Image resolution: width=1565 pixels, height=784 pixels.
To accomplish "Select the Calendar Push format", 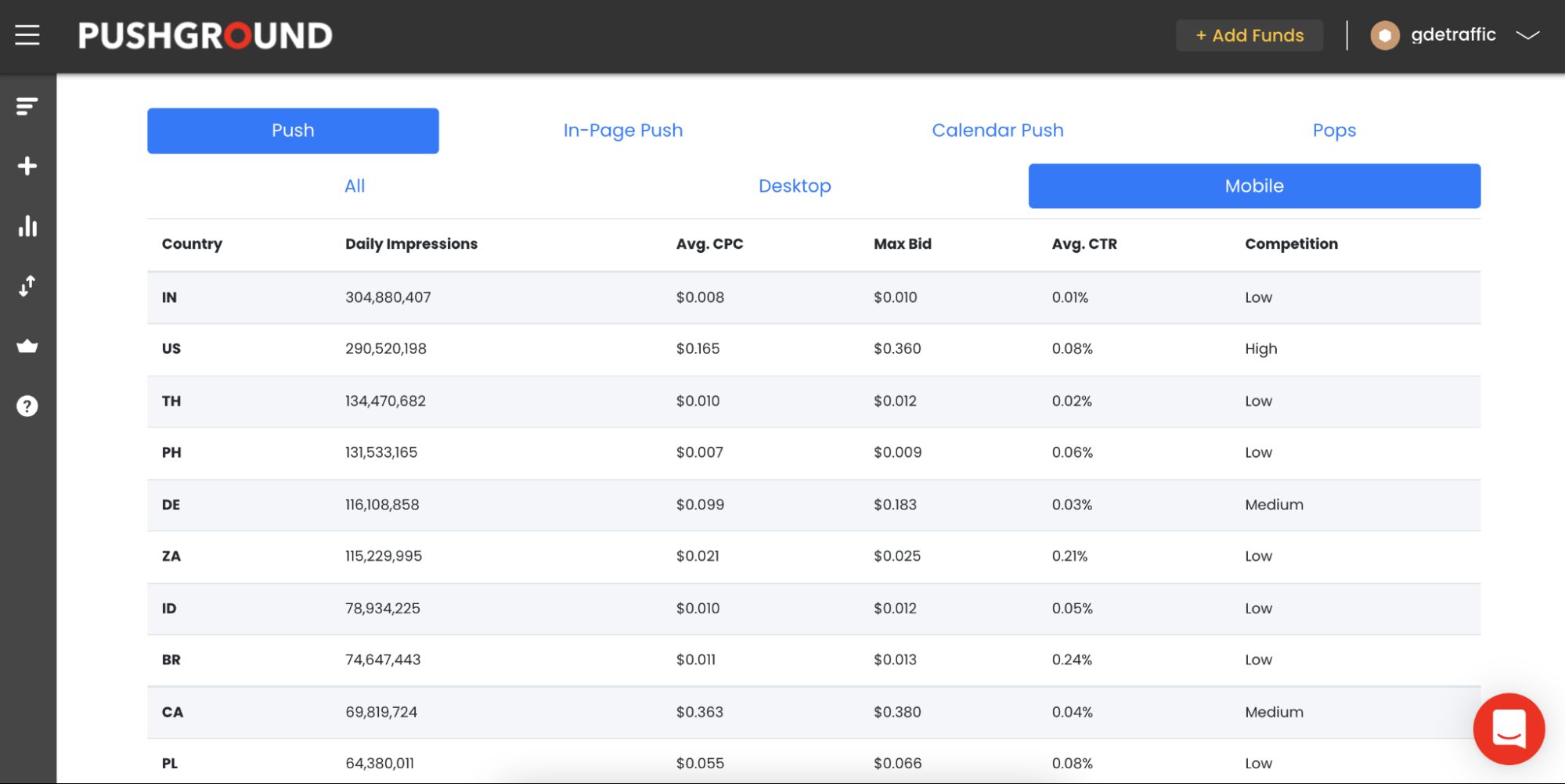I will tap(997, 130).
